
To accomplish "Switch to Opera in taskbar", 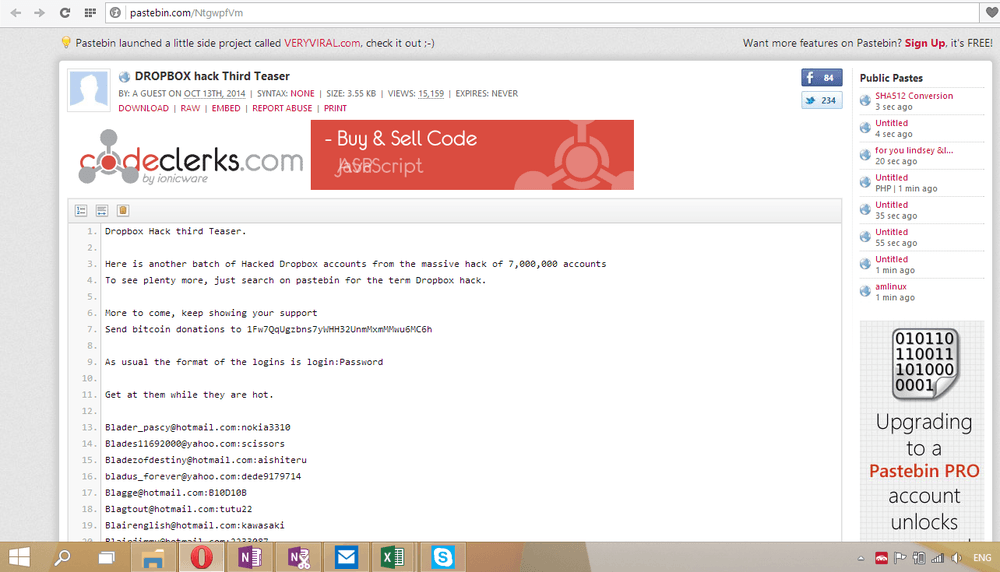I will click(202, 557).
